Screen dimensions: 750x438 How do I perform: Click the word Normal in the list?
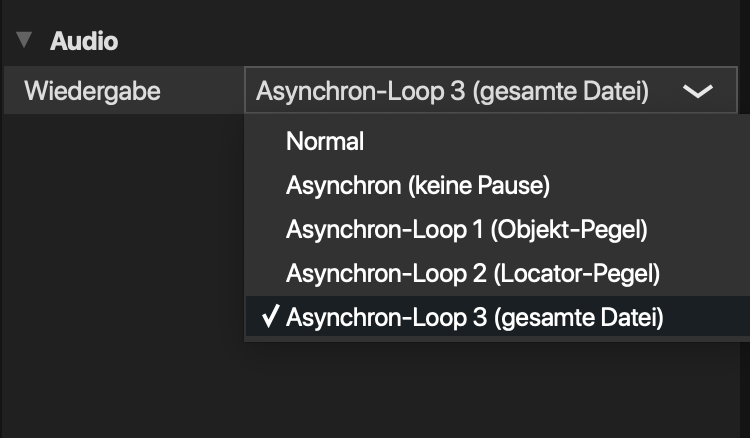point(325,141)
